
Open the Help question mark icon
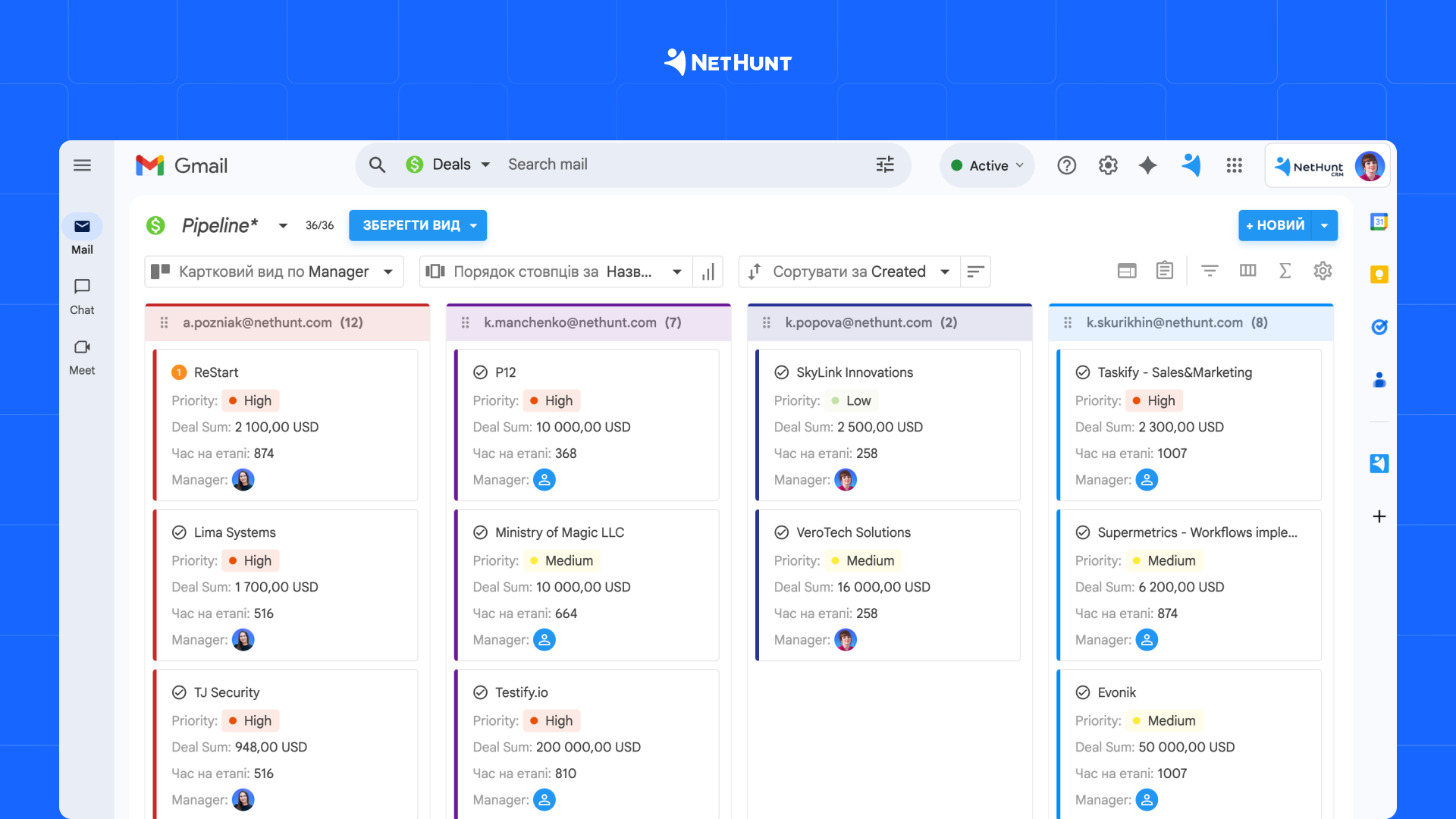pyautogui.click(x=1066, y=165)
